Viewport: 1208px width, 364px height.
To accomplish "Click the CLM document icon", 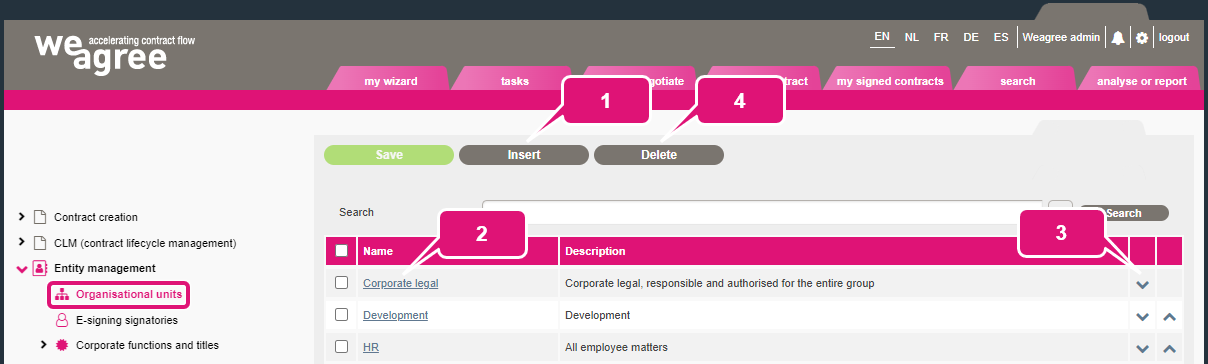I will 40,243.
